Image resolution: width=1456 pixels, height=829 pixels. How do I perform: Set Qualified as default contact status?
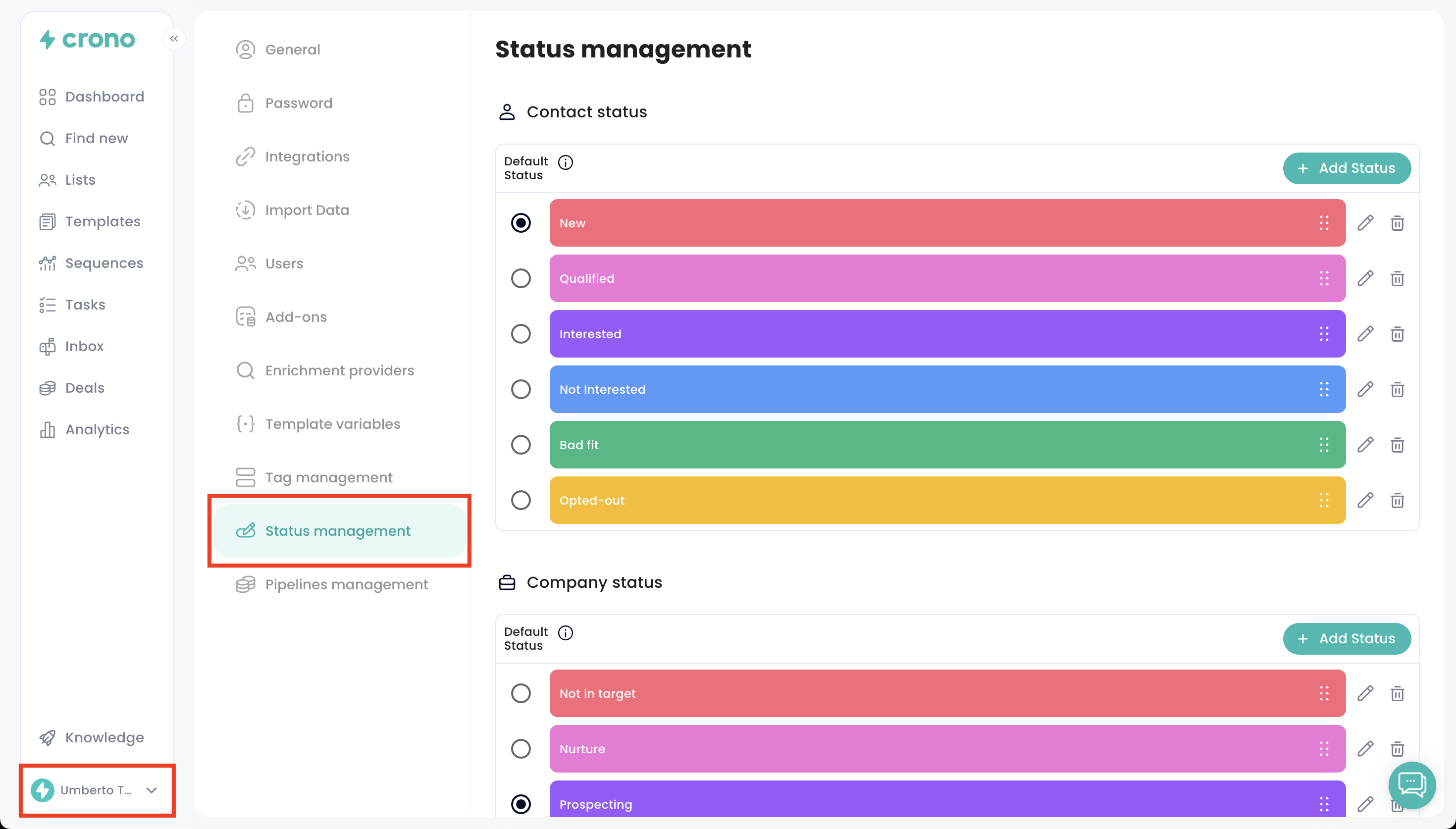point(521,278)
